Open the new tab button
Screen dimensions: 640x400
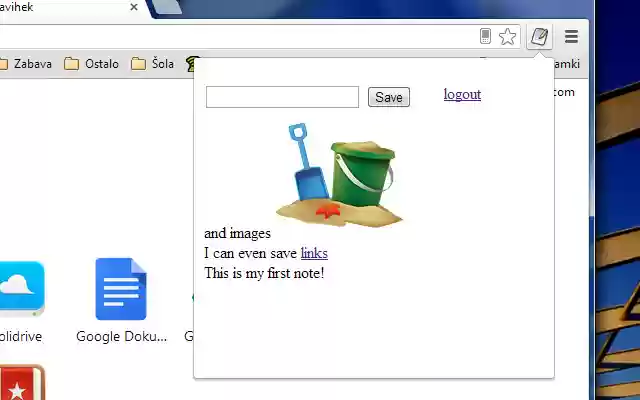pyautogui.click(x=167, y=7)
